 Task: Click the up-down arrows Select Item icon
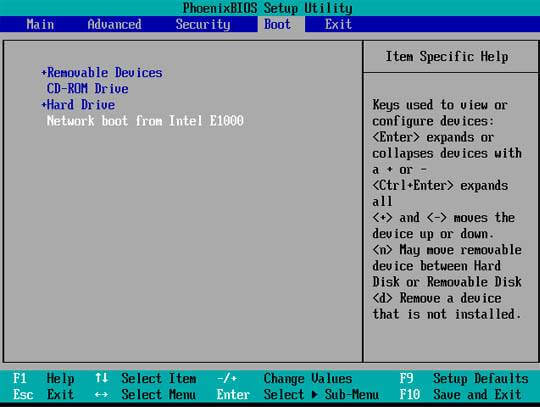click(102, 378)
